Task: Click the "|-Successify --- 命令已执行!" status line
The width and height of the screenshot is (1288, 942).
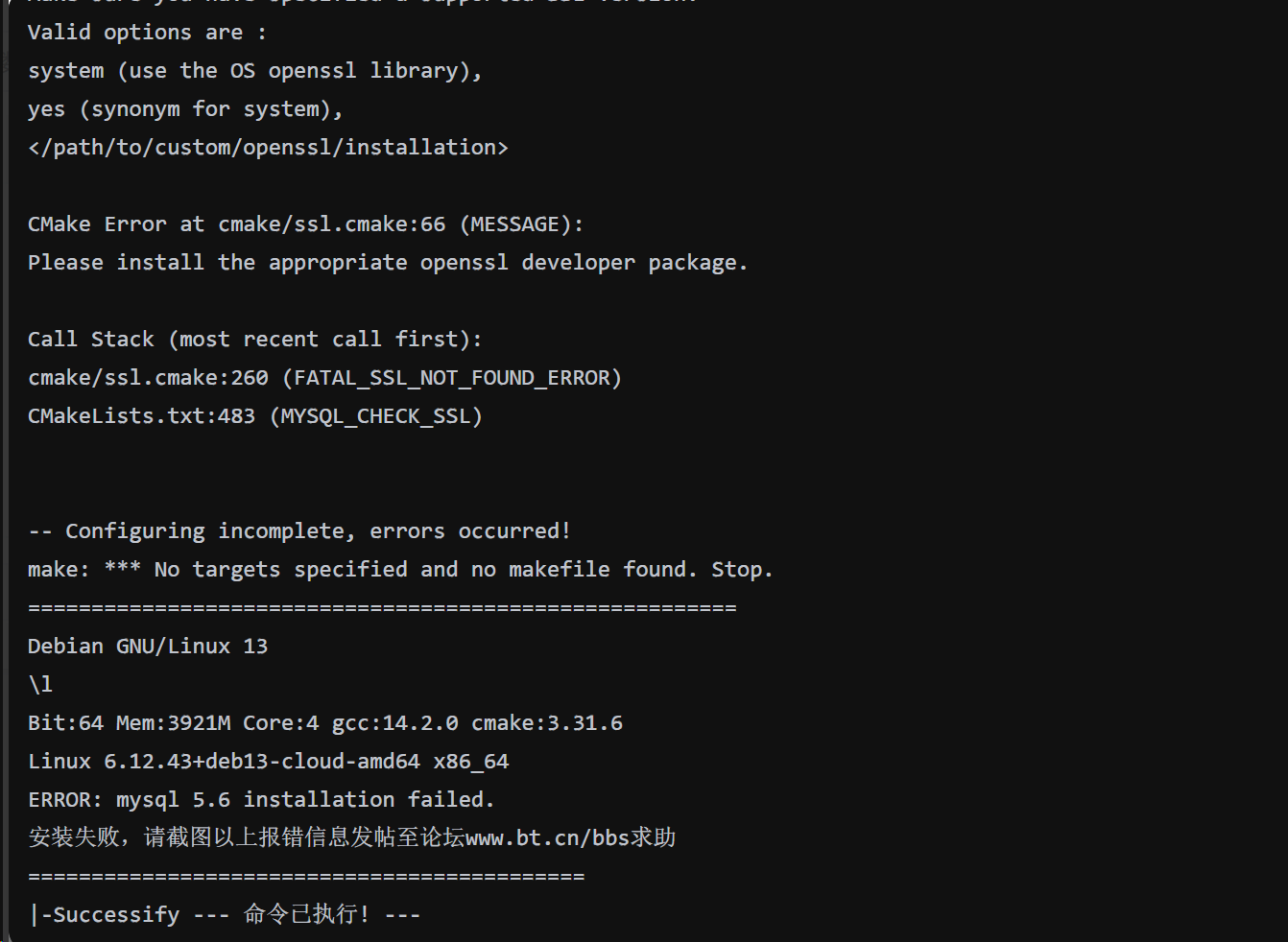Action: [225, 914]
